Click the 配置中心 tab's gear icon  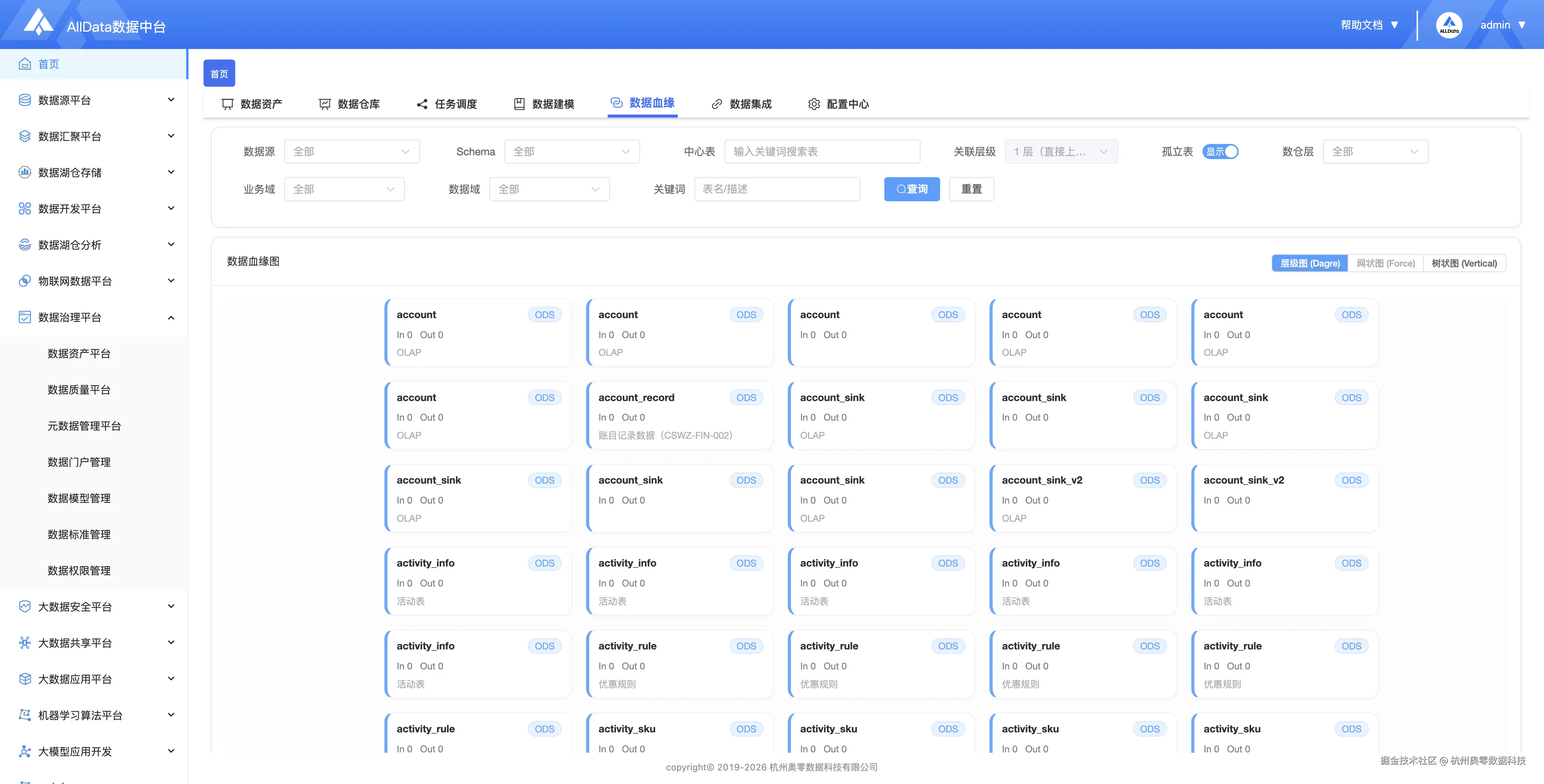[x=814, y=104]
